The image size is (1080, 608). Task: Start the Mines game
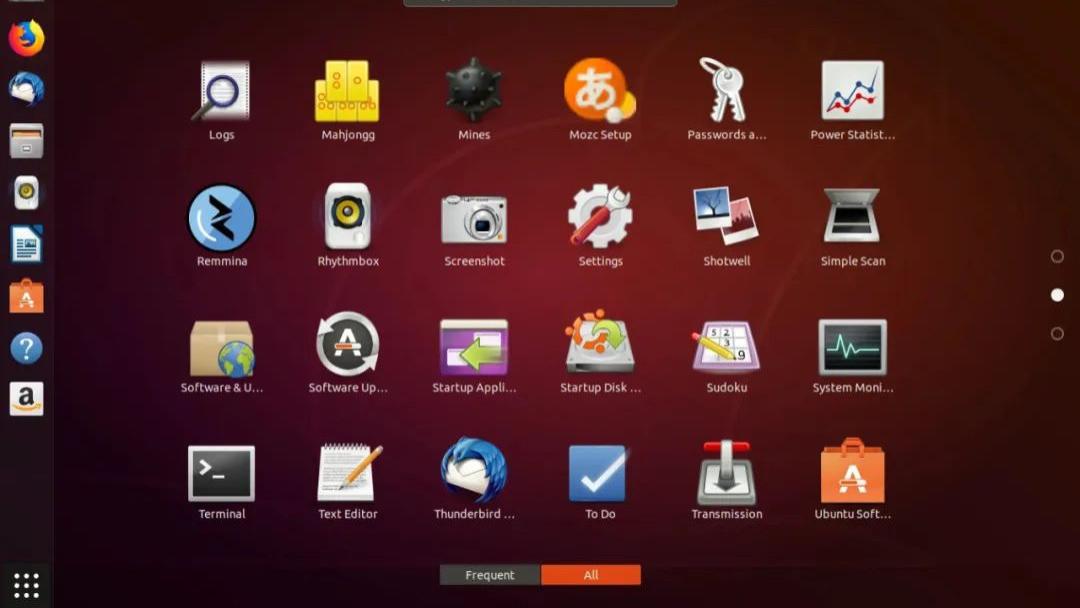coord(474,101)
